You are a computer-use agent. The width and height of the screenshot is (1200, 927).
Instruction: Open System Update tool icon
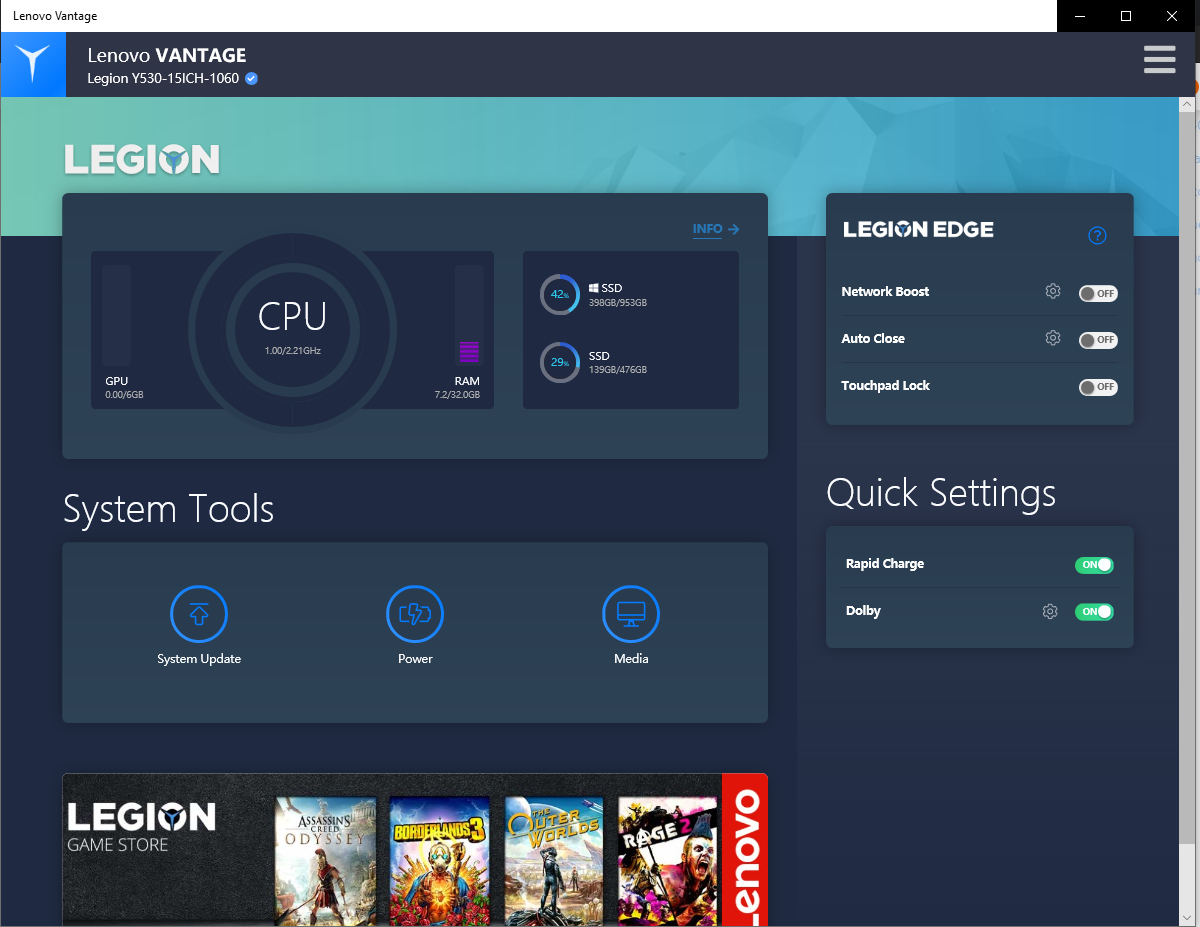[x=199, y=613]
